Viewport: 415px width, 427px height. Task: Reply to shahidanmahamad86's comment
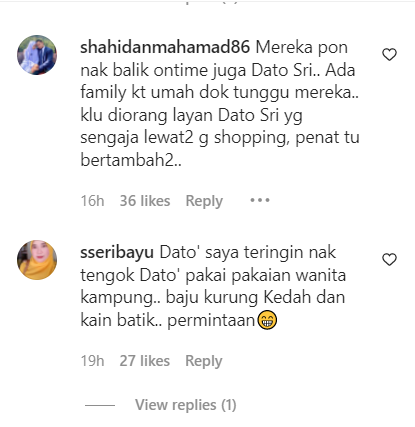[x=204, y=201]
